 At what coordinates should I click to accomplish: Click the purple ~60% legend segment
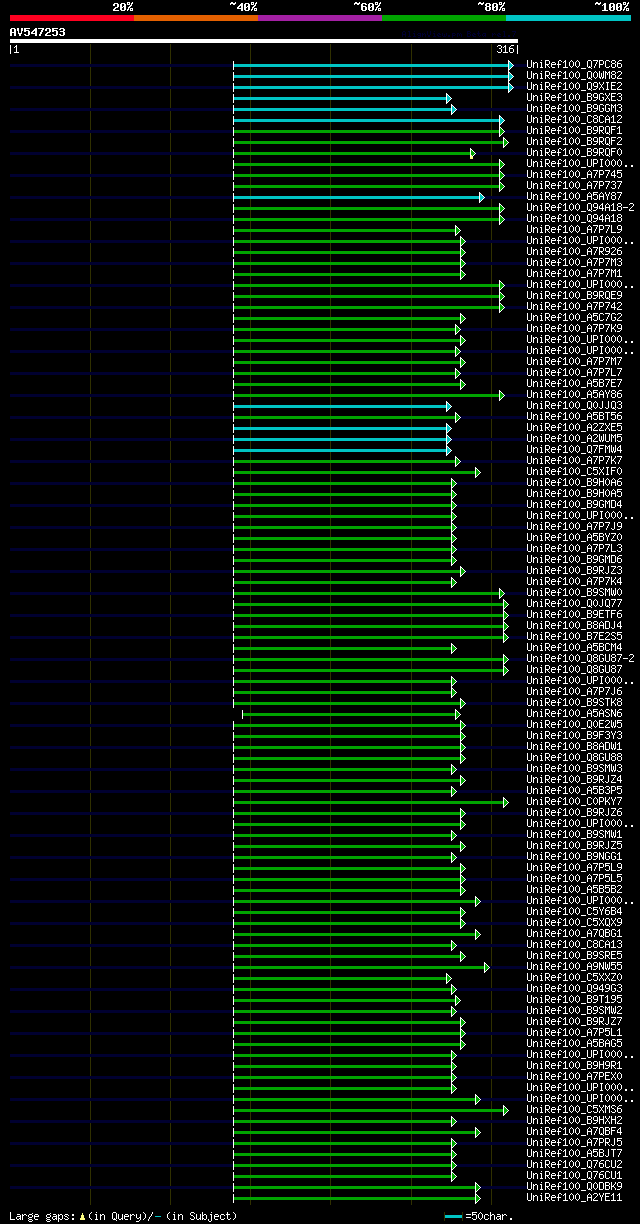[319, 18]
